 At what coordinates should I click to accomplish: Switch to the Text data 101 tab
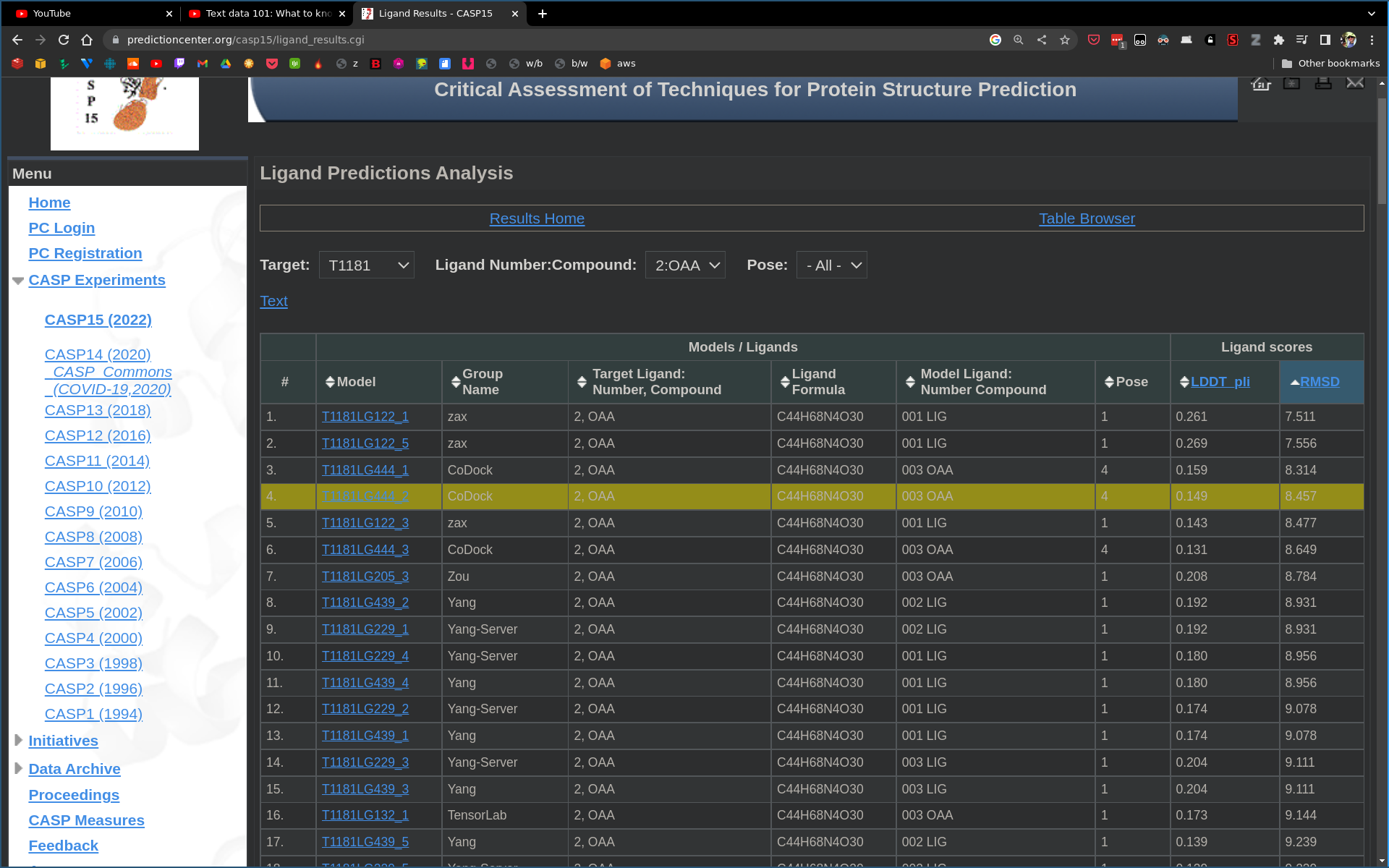click(x=266, y=14)
